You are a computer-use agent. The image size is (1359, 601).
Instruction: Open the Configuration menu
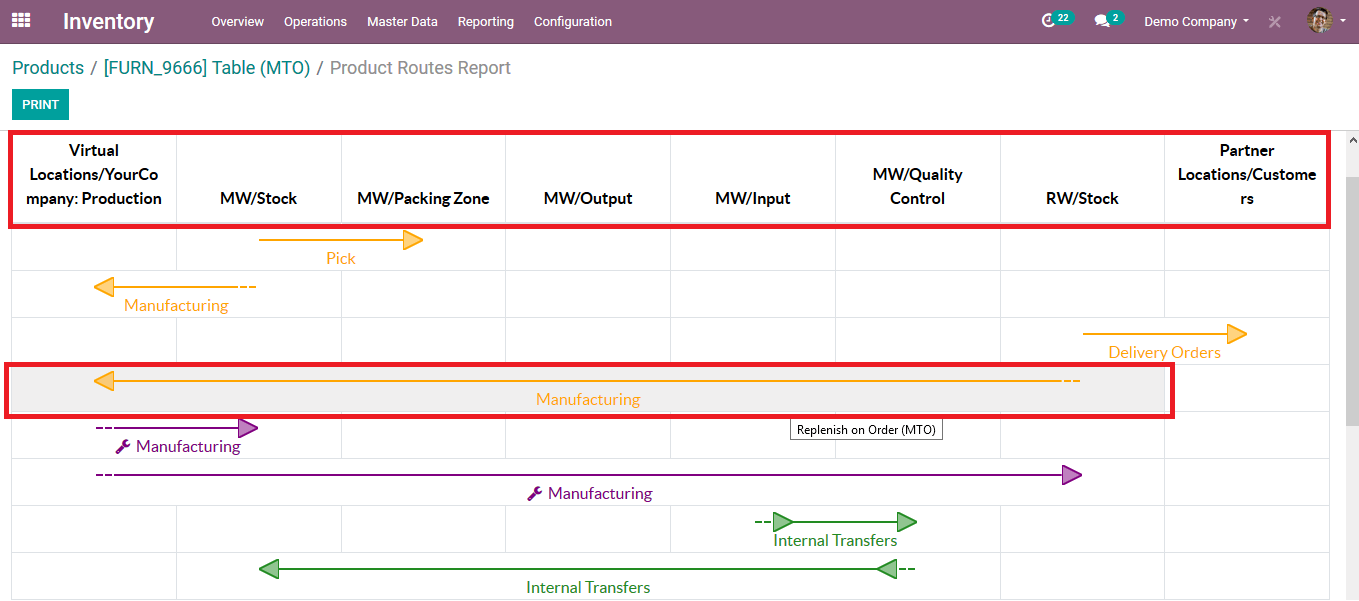573,21
